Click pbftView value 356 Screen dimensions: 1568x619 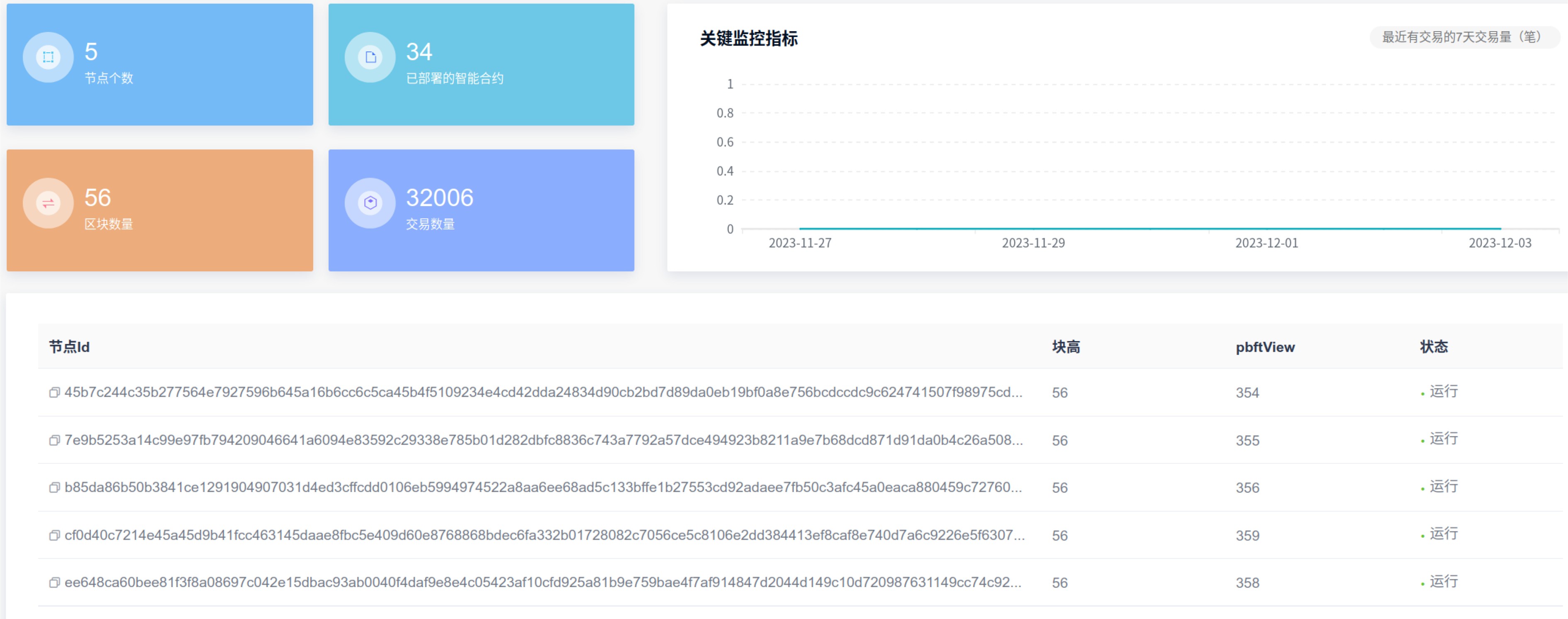pos(1247,487)
